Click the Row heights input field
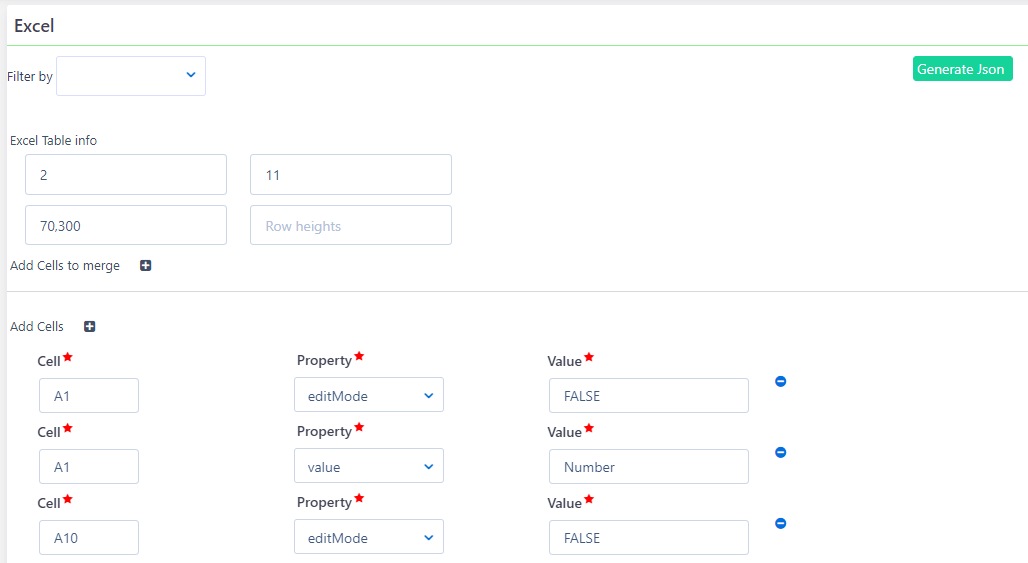 pos(351,225)
